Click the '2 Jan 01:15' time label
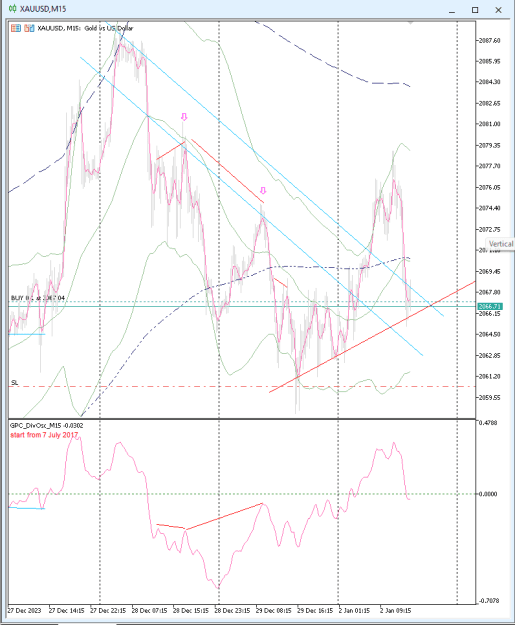Viewport: 515px width, 625px height. coord(354,611)
